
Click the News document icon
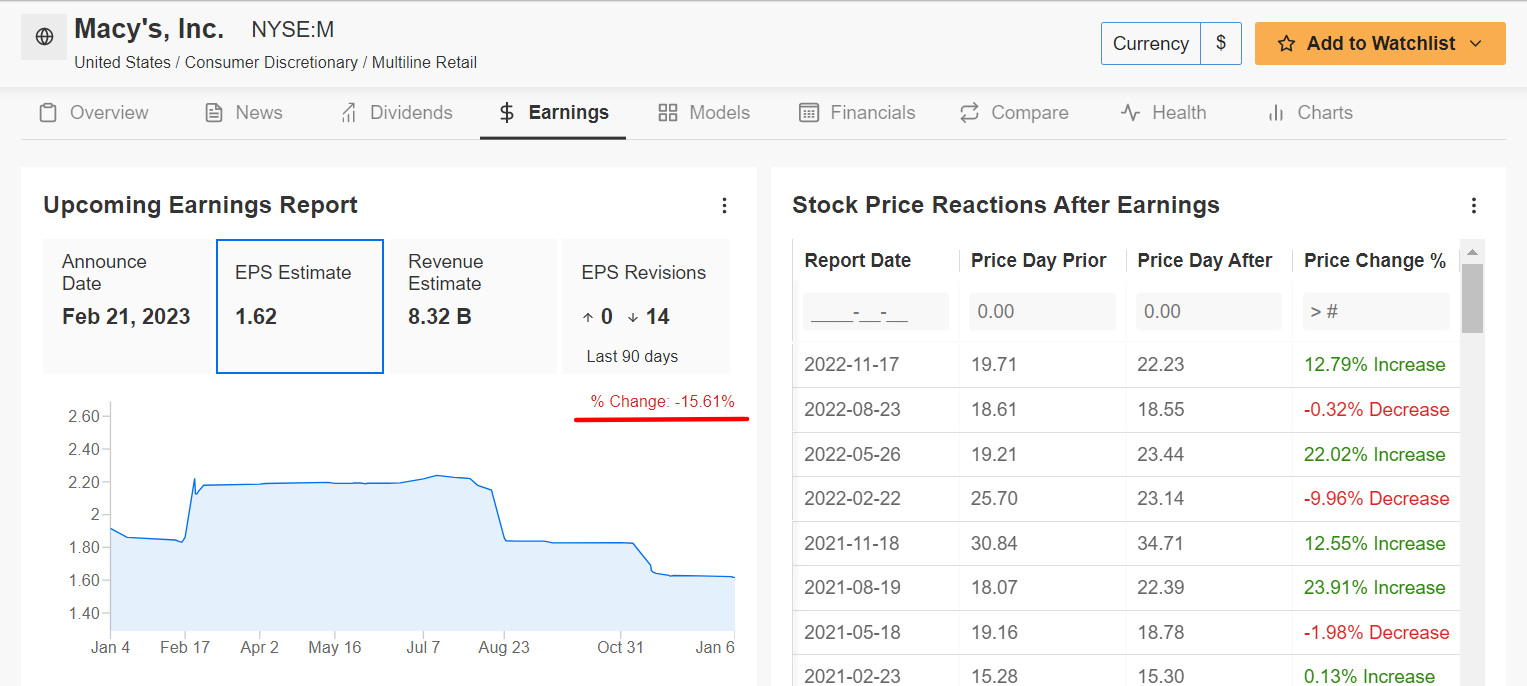tap(213, 113)
